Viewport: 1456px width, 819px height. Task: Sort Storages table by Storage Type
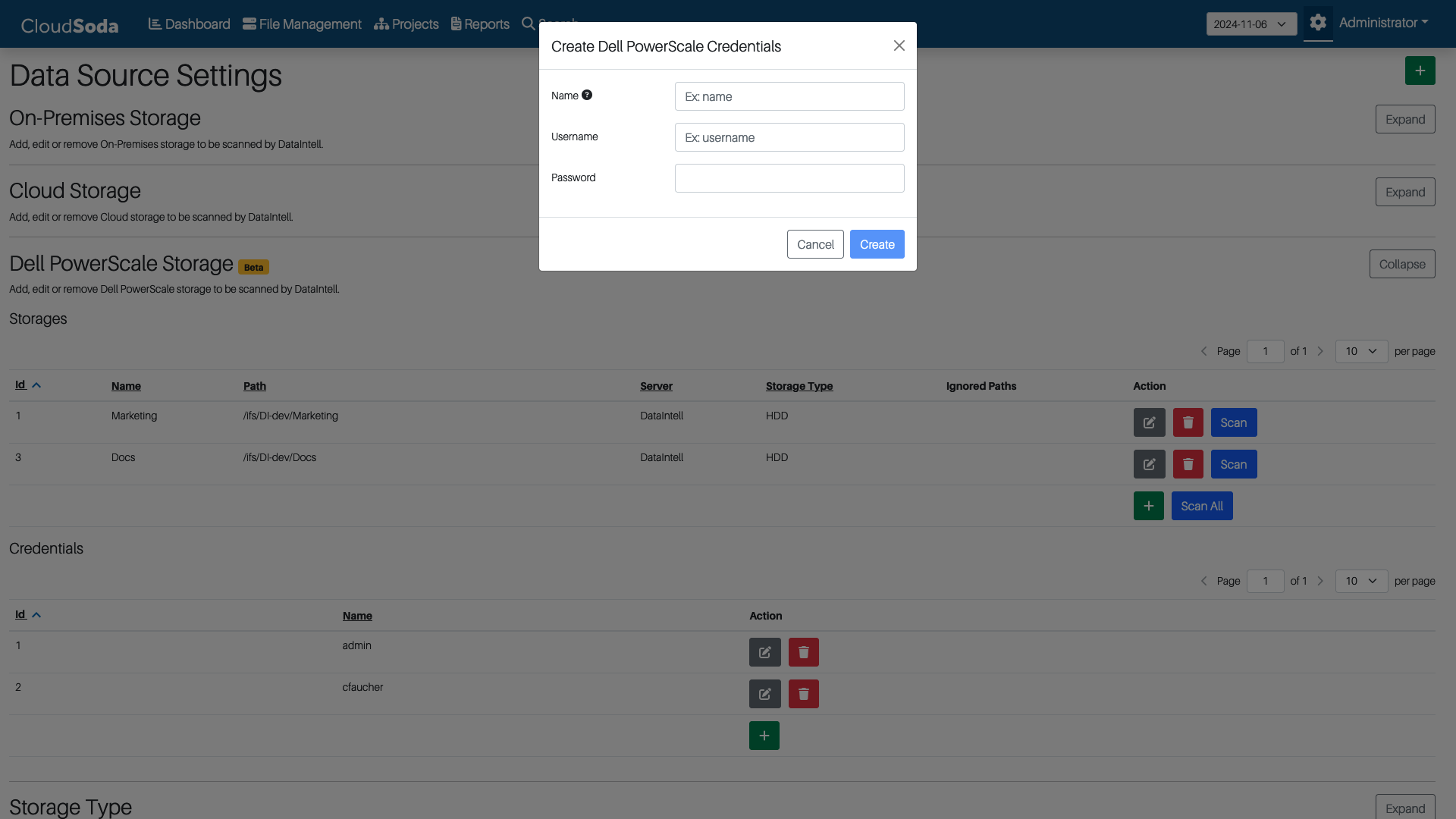tap(799, 386)
